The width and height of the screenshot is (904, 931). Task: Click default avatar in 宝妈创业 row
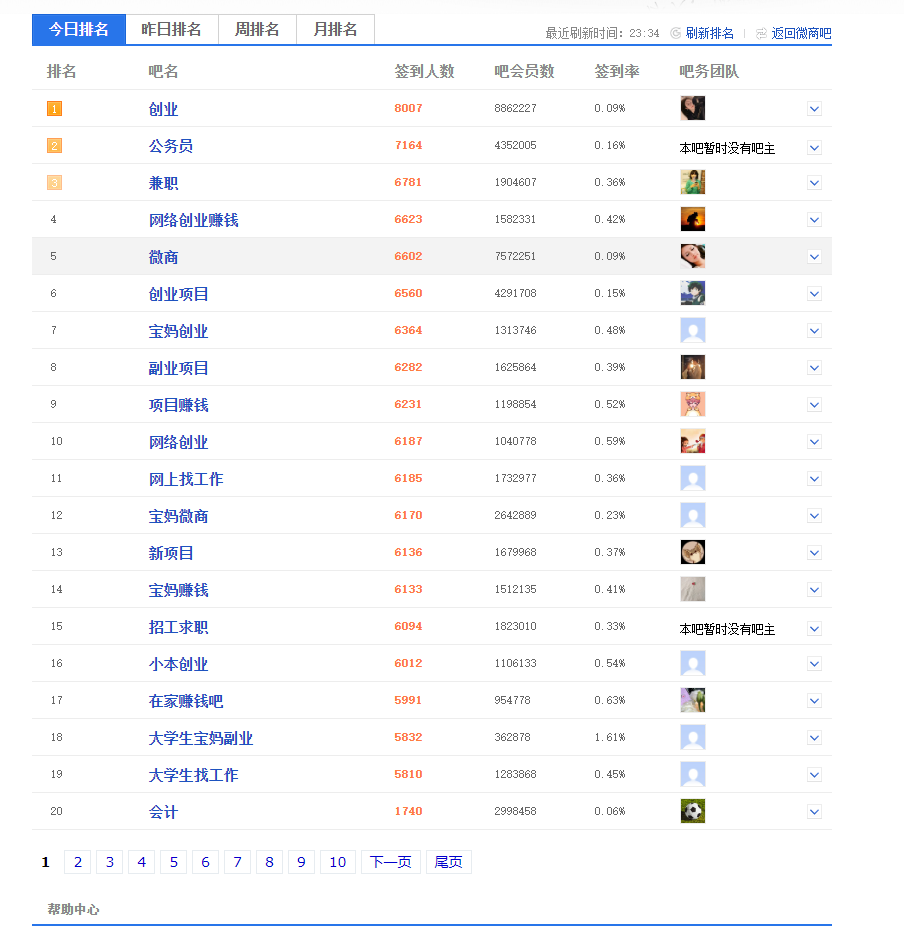[x=692, y=330]
